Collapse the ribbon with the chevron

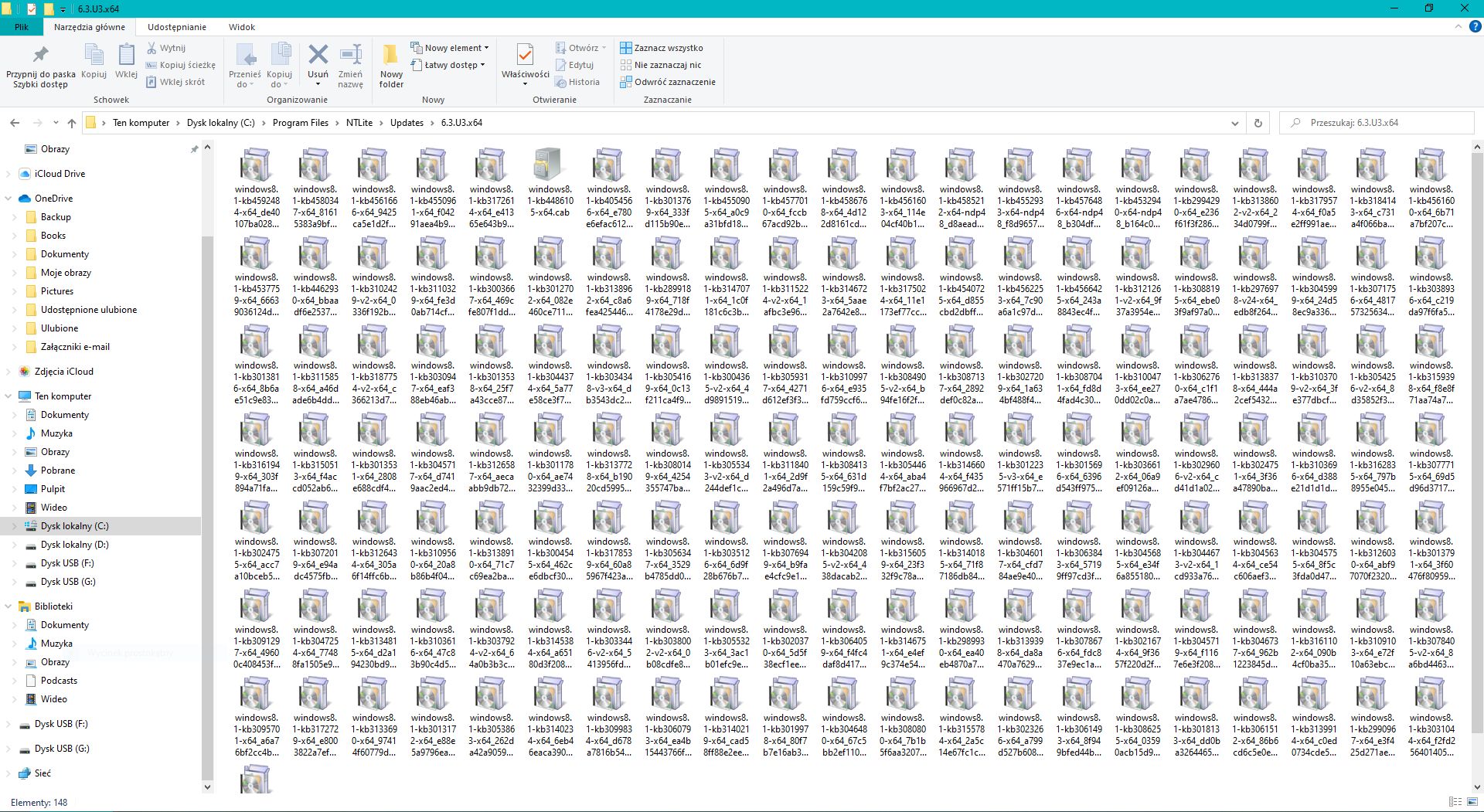[x=1458, y=26]
